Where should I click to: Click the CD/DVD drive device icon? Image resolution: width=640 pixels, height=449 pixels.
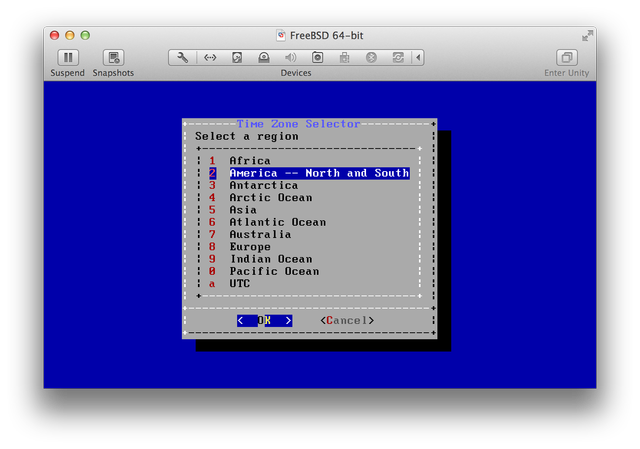coord(264,58)
